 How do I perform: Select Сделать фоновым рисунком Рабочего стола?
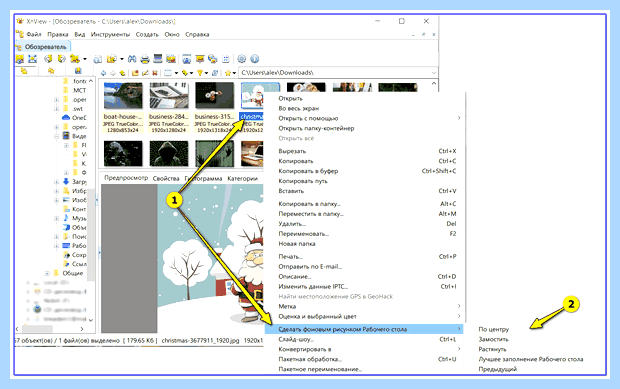(x=364, y=329)
